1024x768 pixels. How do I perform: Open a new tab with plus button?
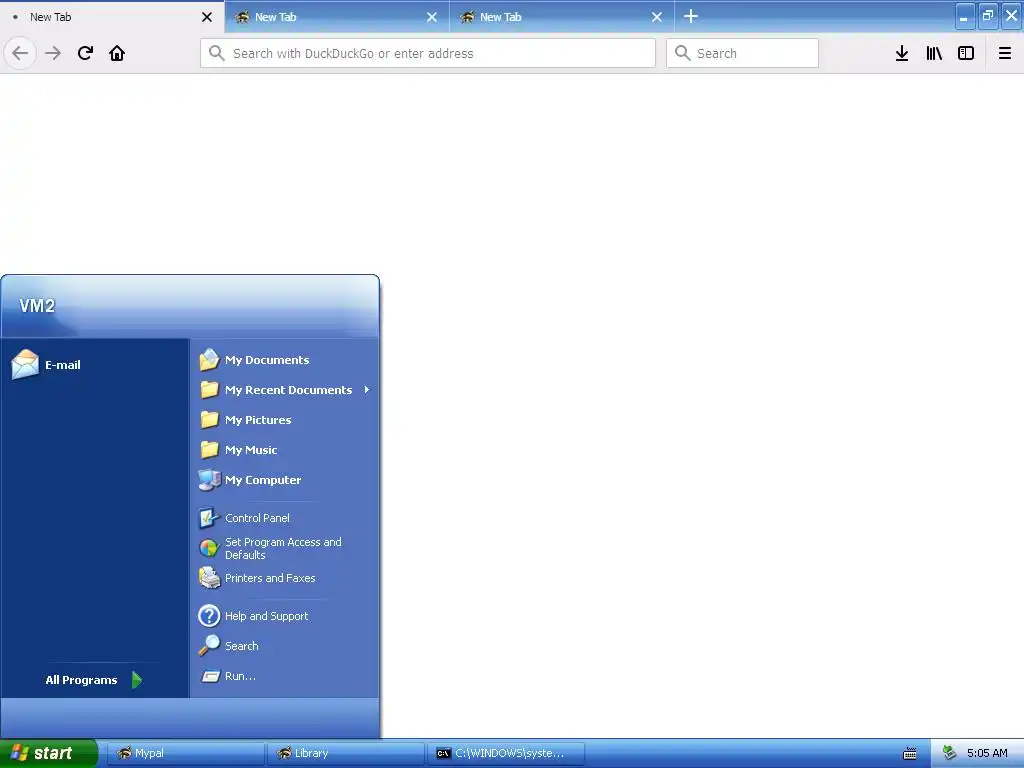[690, 16]
